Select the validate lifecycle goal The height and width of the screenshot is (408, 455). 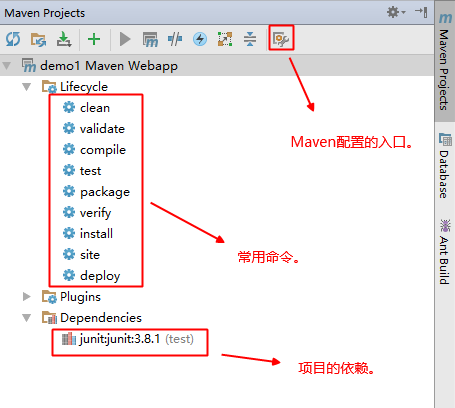click(x=94, y=129)
